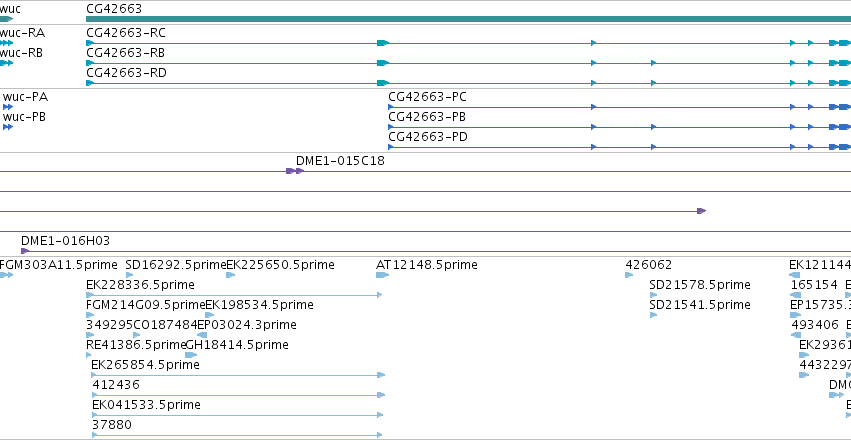Select the DME1-015C18 BAC label

[340, 161]
